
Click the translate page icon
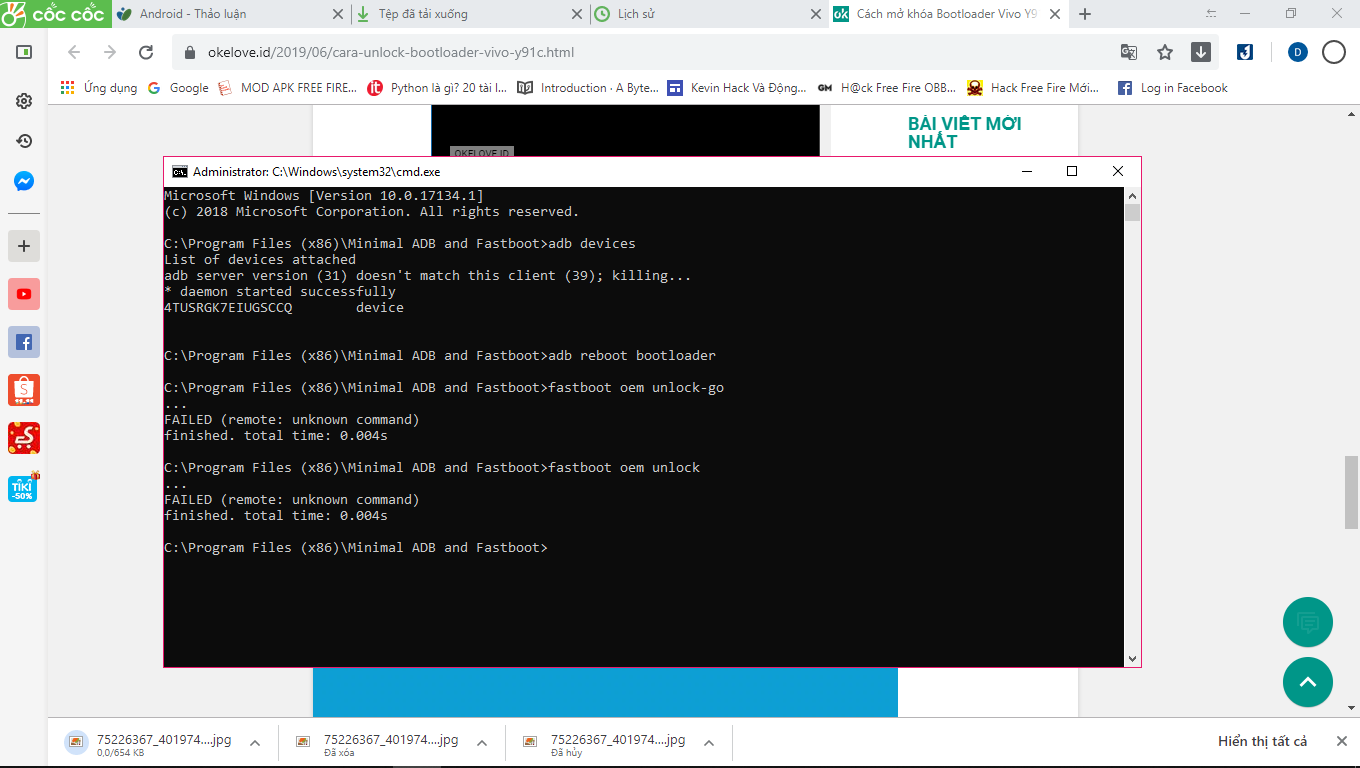click(1129, 52)
